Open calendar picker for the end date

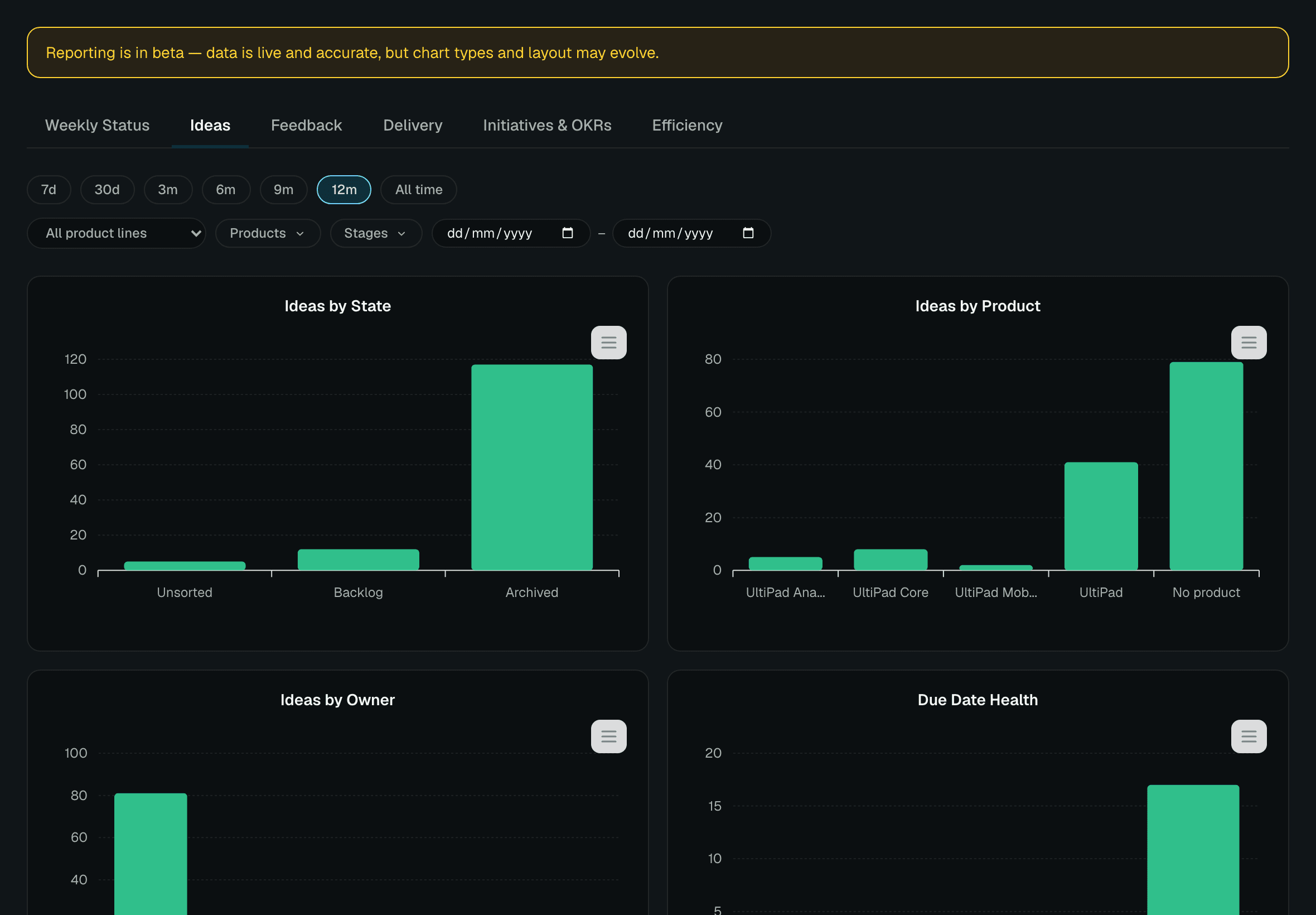pos(748,233)
